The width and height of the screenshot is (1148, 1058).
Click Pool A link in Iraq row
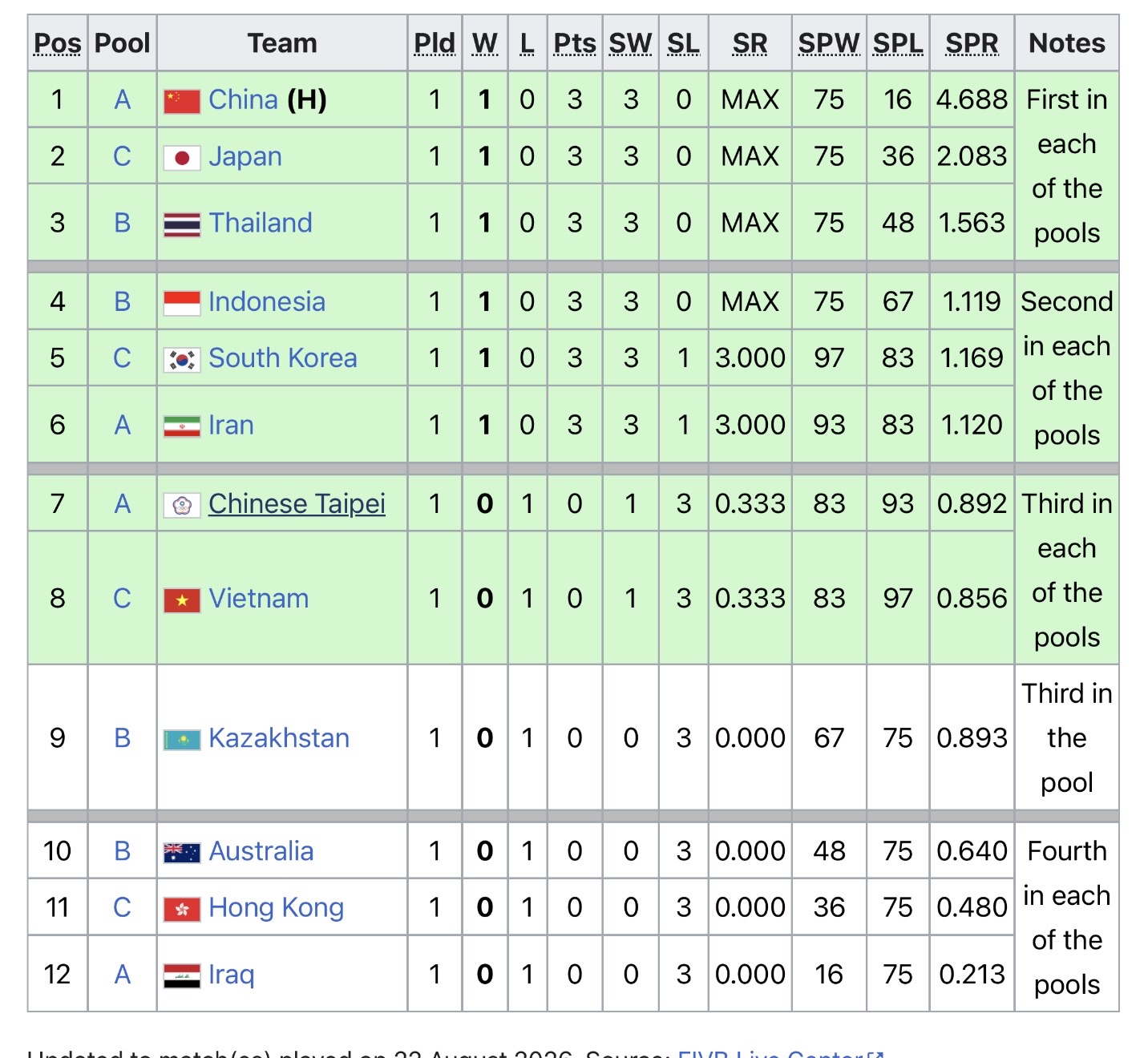point(122,974)
